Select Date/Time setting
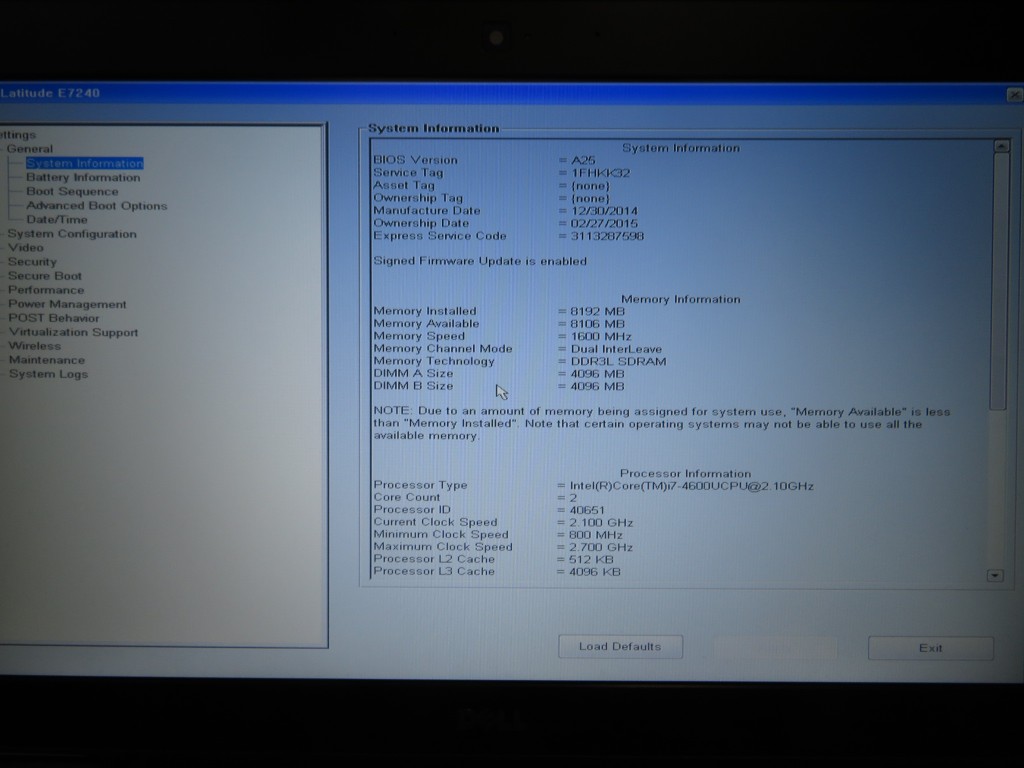1024x768 pixels. (x=57, y=219)
